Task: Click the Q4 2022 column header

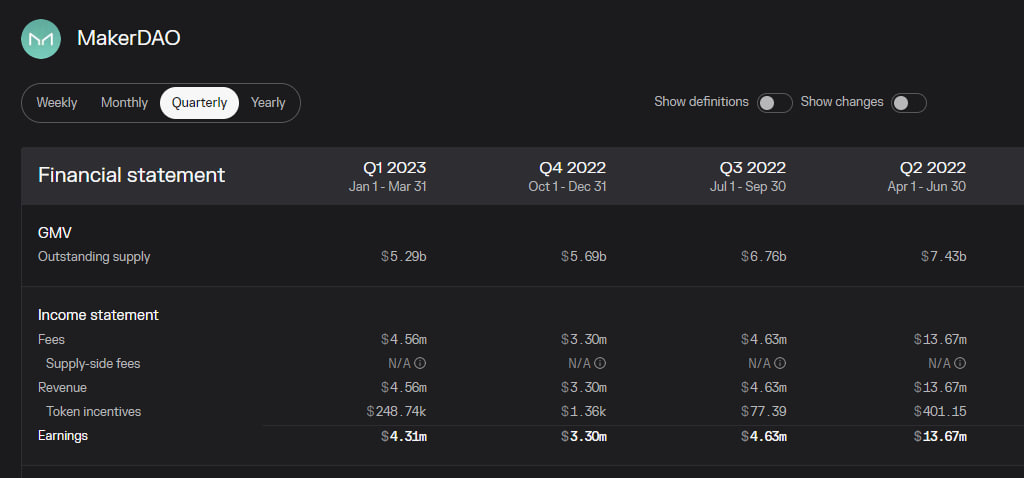Action: [568, 176]
